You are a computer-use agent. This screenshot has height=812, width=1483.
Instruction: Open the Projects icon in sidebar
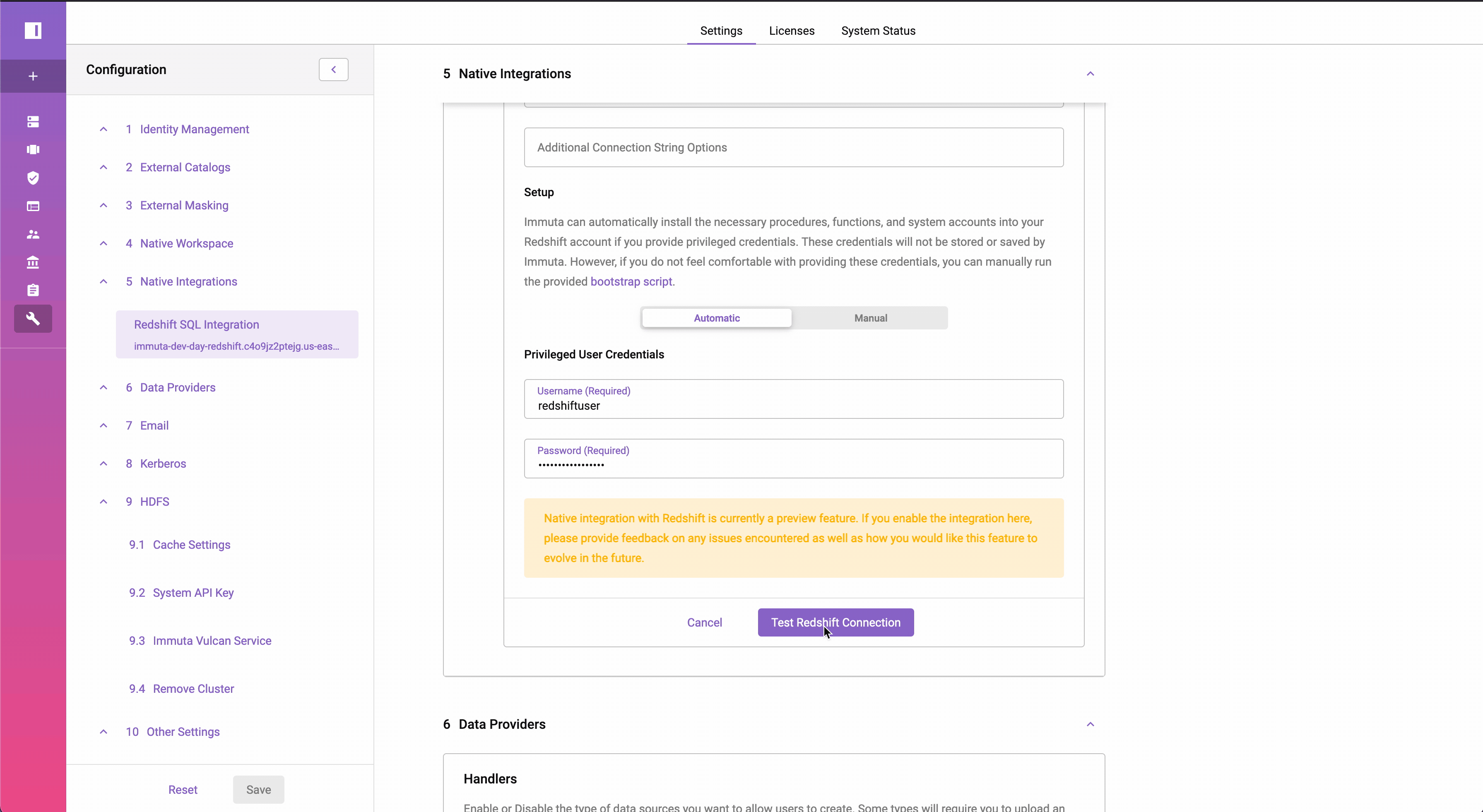coord(33,150)
